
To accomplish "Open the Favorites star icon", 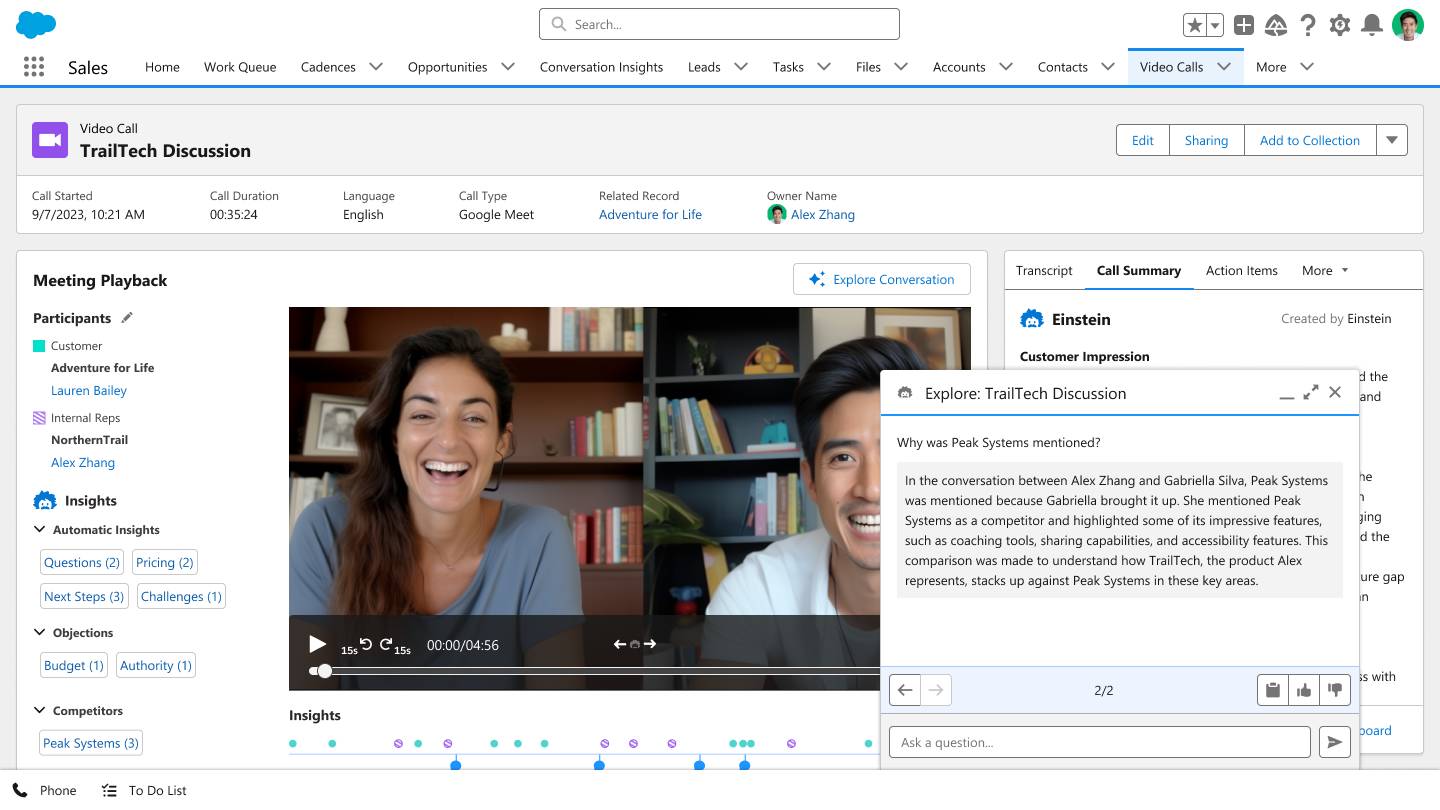I will (1194, 26).
